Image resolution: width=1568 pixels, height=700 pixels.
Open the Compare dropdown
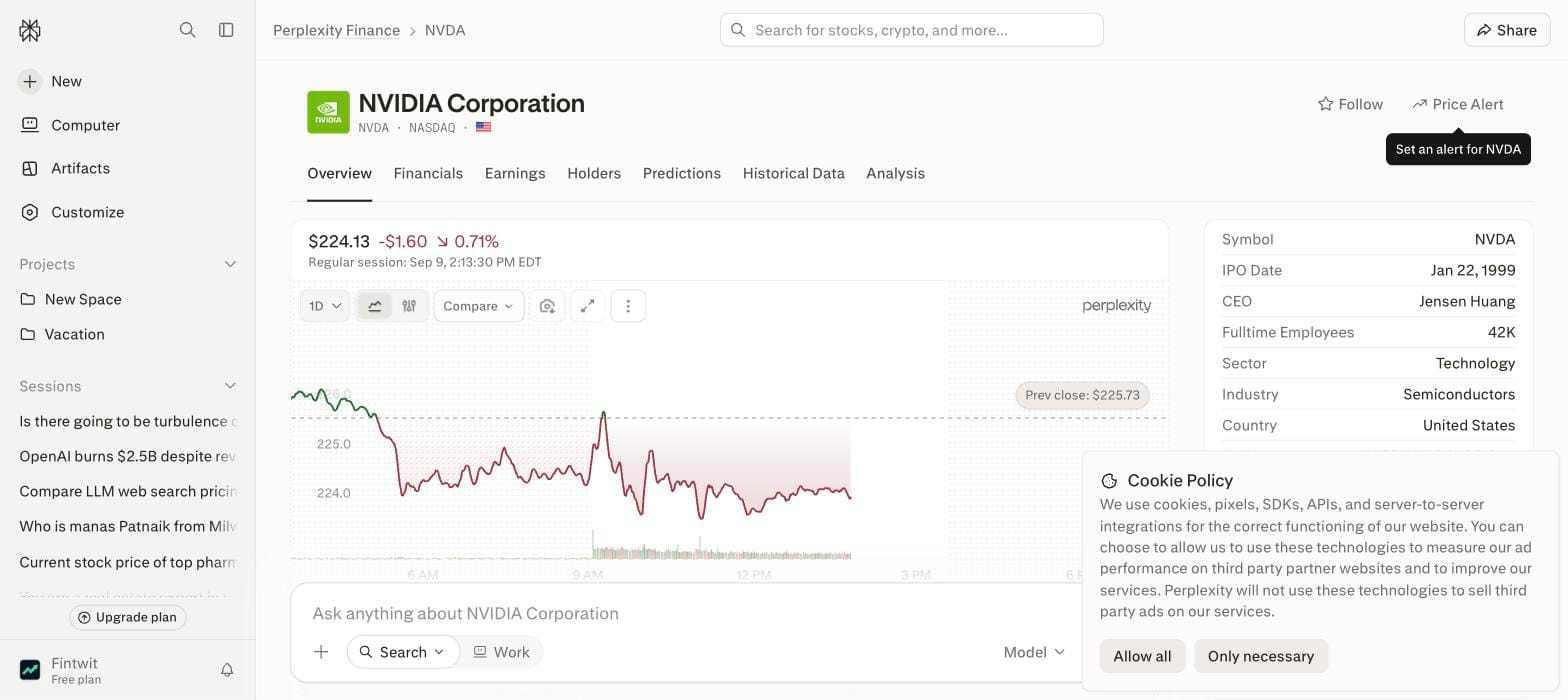(478, 306)
